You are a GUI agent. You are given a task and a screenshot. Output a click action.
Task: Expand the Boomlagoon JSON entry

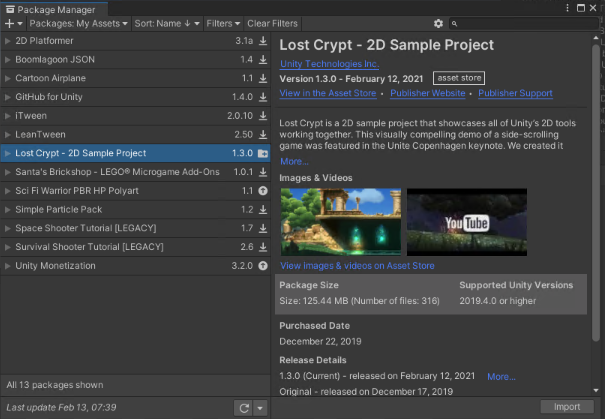[x=7, y=59]
